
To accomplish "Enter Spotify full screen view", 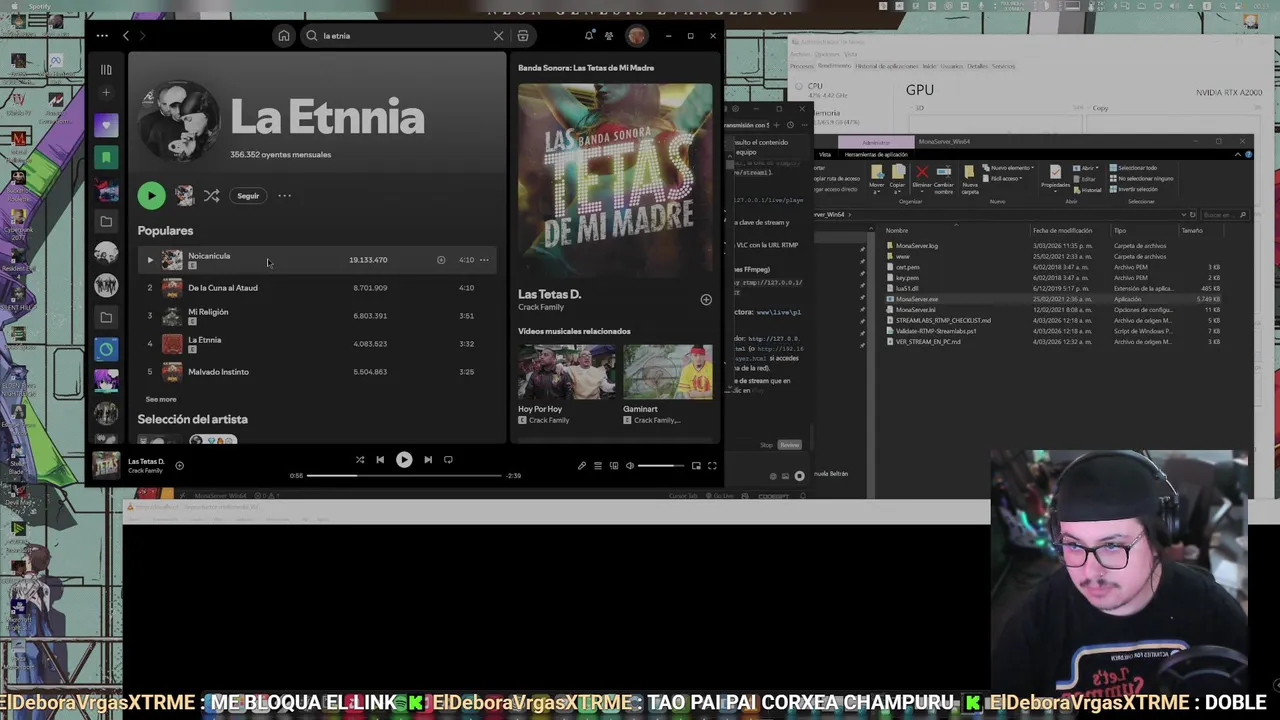I will point(712,466).
